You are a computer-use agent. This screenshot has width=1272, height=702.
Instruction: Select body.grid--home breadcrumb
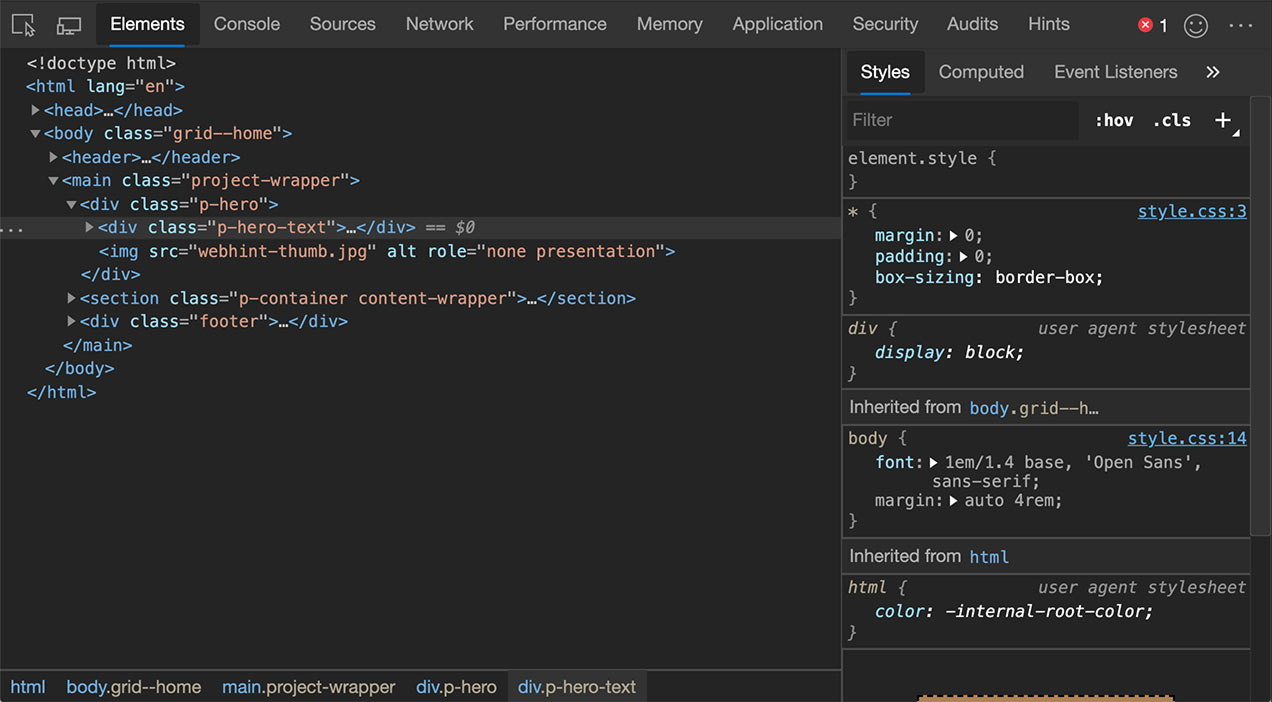click(x=134, y=687)
